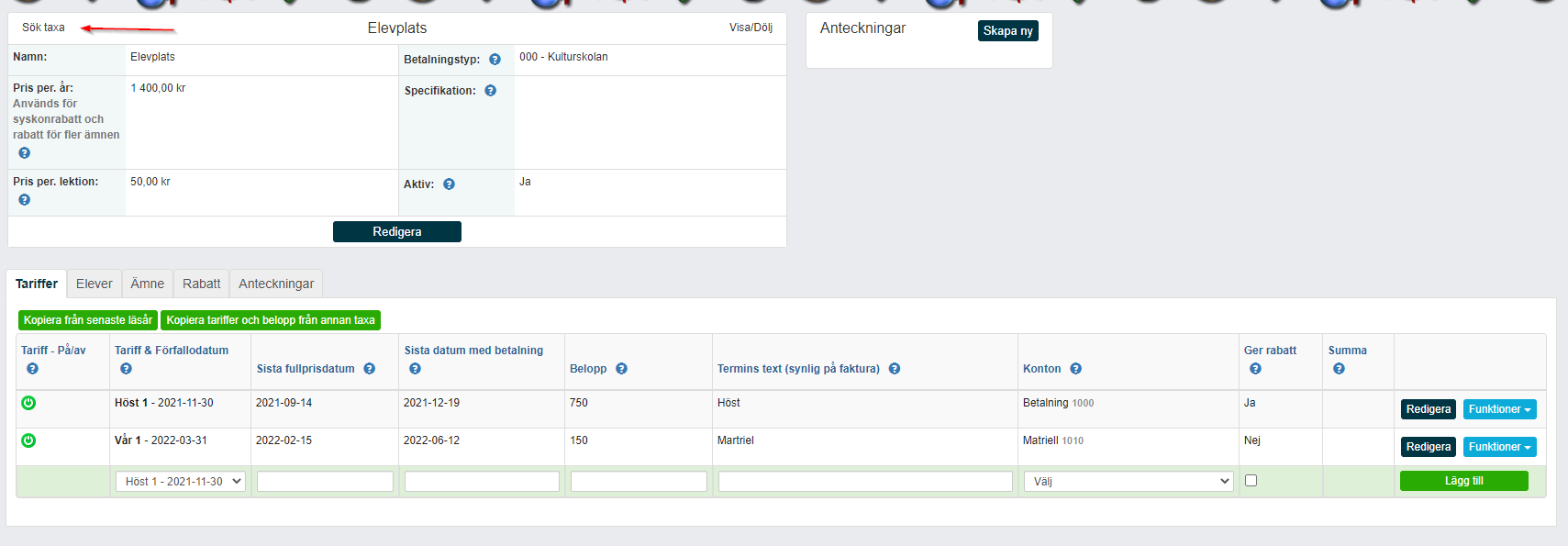This screenshot has width=1568, height=546.
Task: Open Funktioner dropdown for Höst row
Action: pyautogui.click(x=1499, y=409)
